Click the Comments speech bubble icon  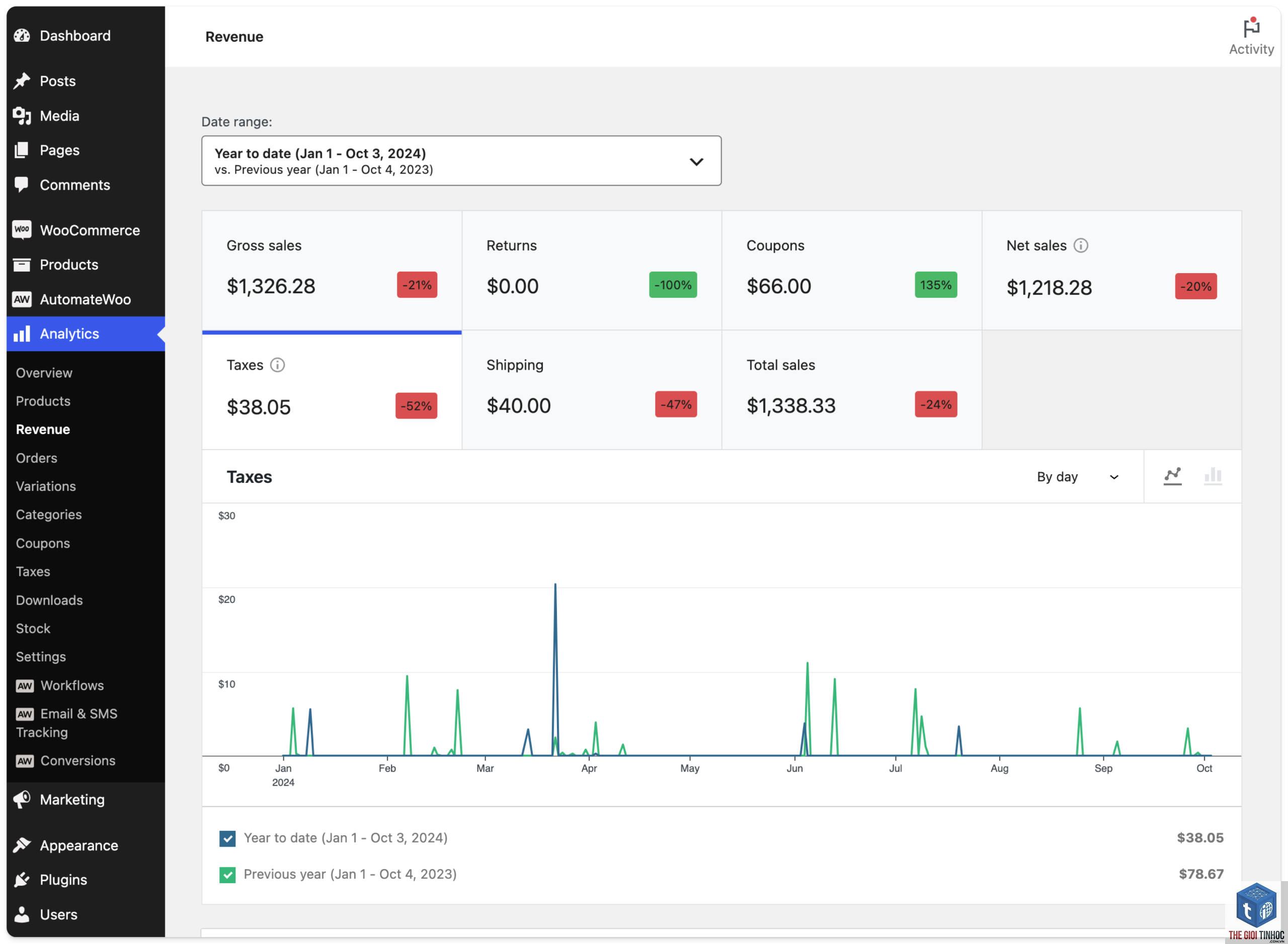[x=22, y=185]
